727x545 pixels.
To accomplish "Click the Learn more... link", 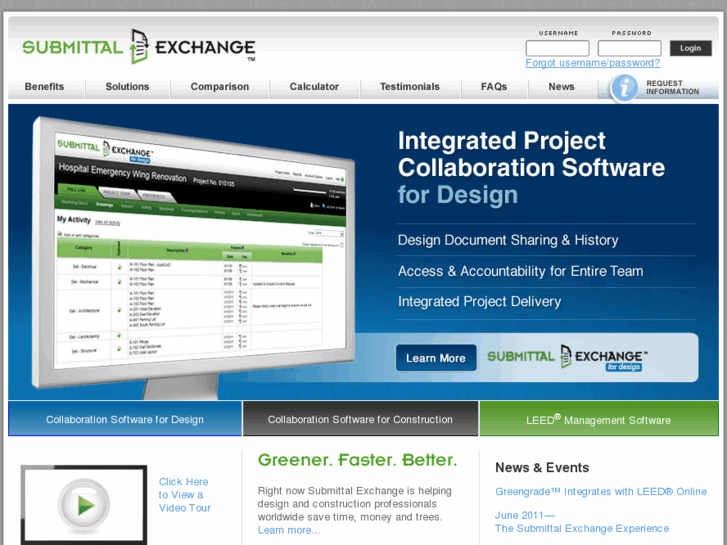I will tap(289, 530).
